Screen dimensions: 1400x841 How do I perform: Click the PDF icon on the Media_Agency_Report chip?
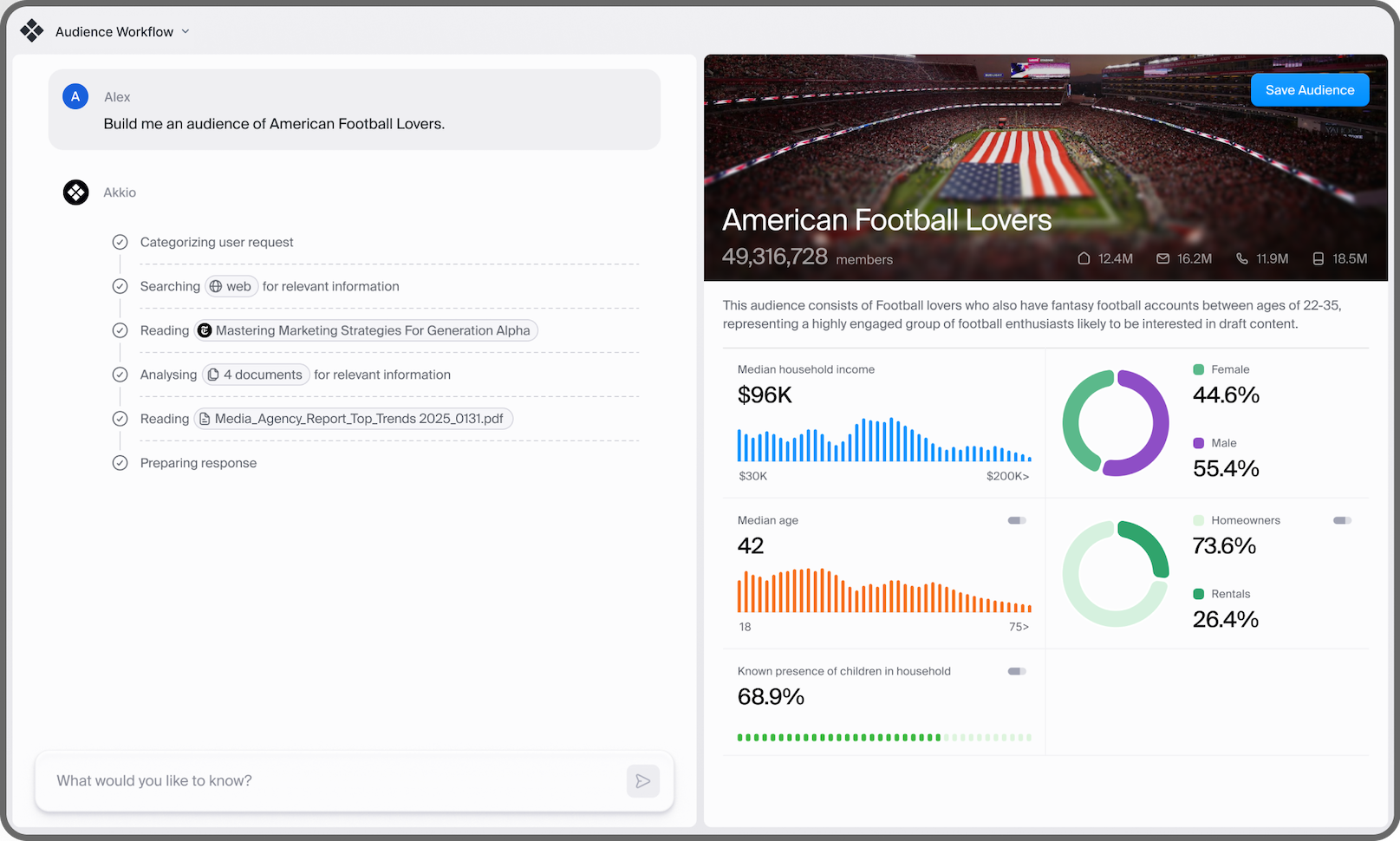coord(205,418)
